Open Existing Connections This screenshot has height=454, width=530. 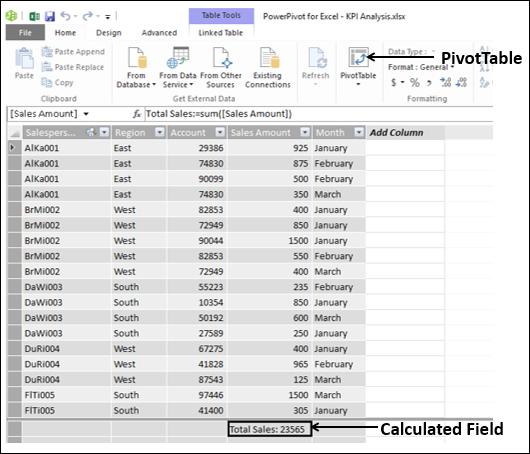(x=269, y=58)
